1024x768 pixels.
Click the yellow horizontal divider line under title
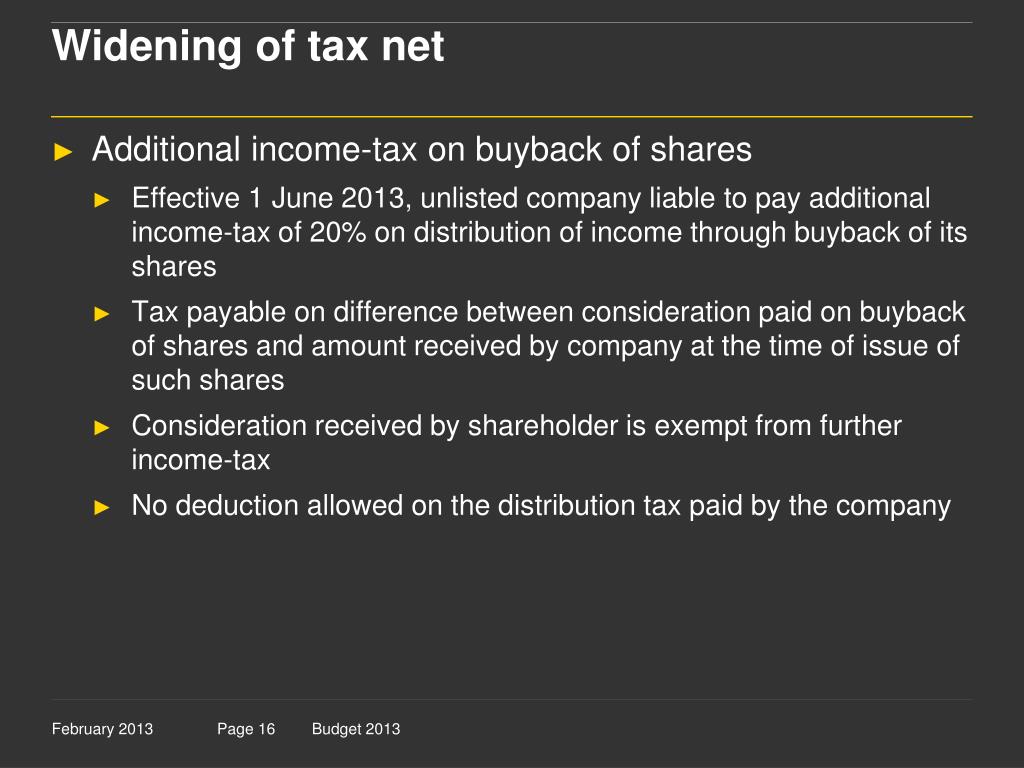click(512, 117)
